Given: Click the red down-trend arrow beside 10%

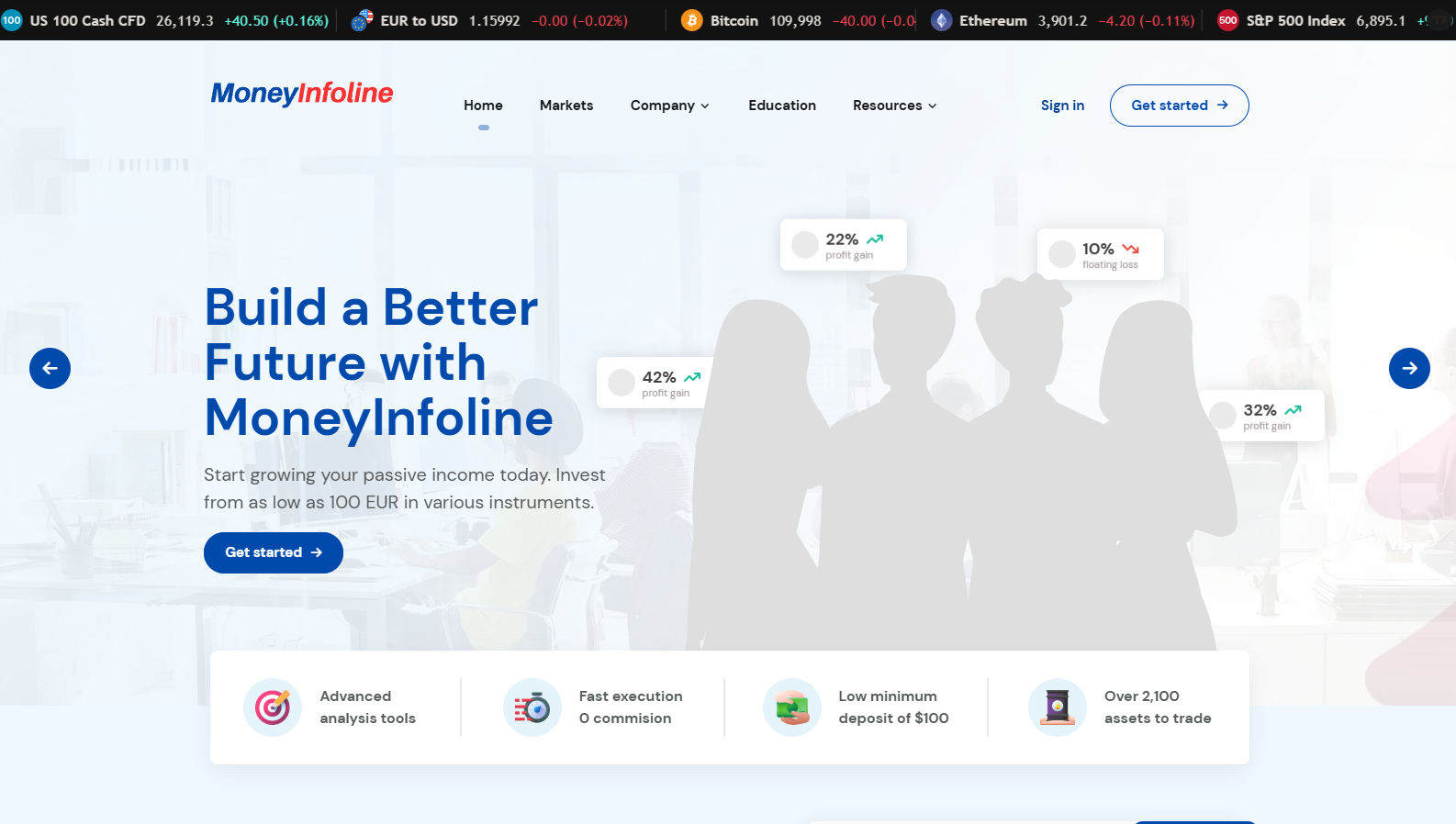Looking at the screenshot, I should 1131,249.
